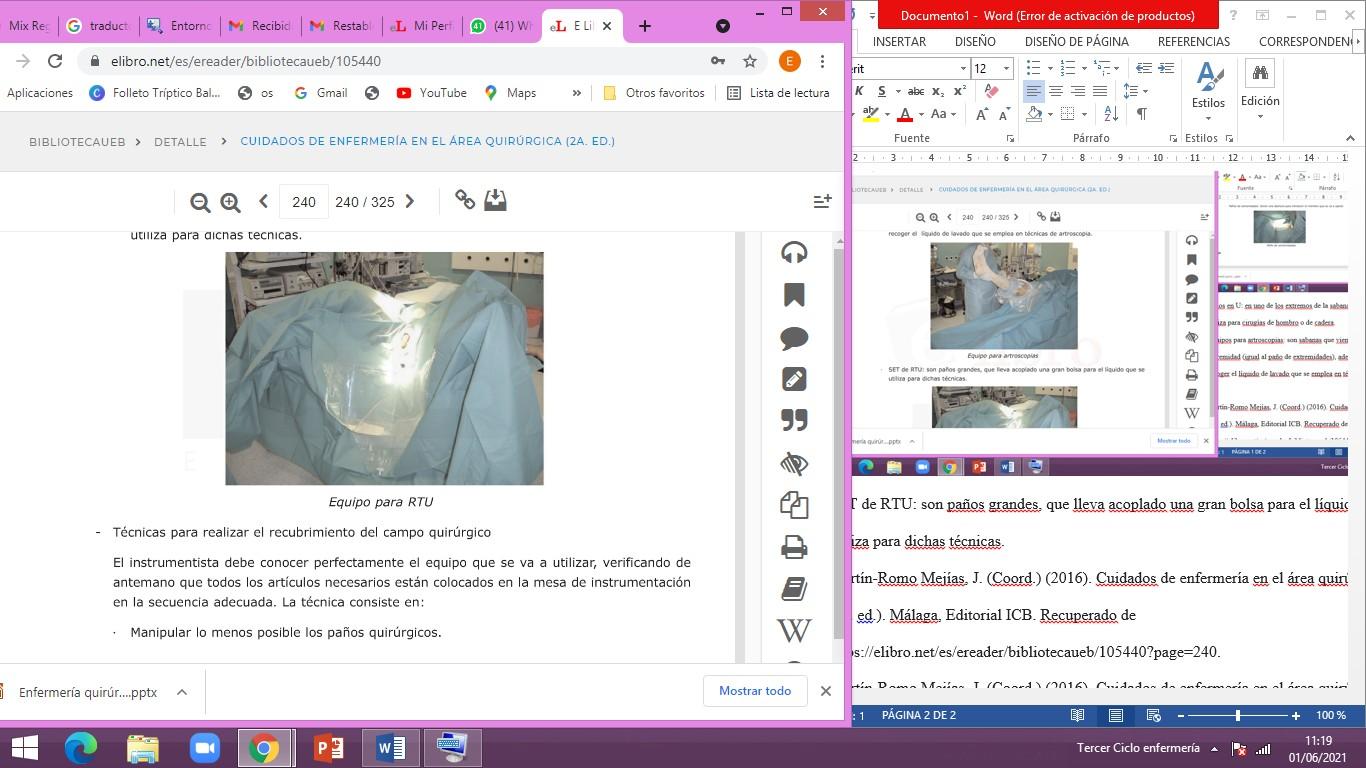Center the paragraph text in Word
1366x768 pixels.
point(1055,91)
